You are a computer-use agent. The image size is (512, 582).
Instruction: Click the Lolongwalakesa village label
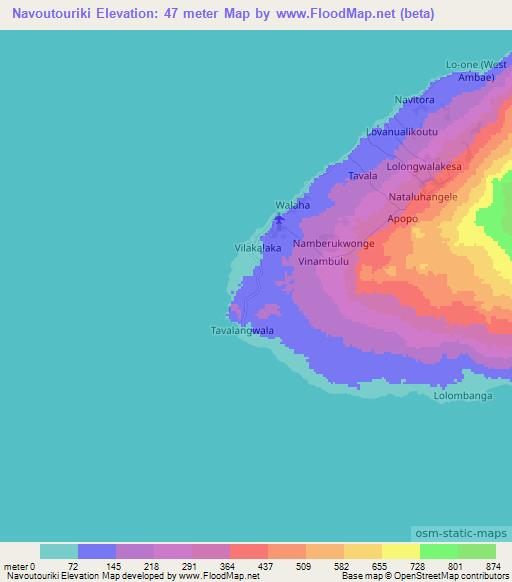[424, 167]
